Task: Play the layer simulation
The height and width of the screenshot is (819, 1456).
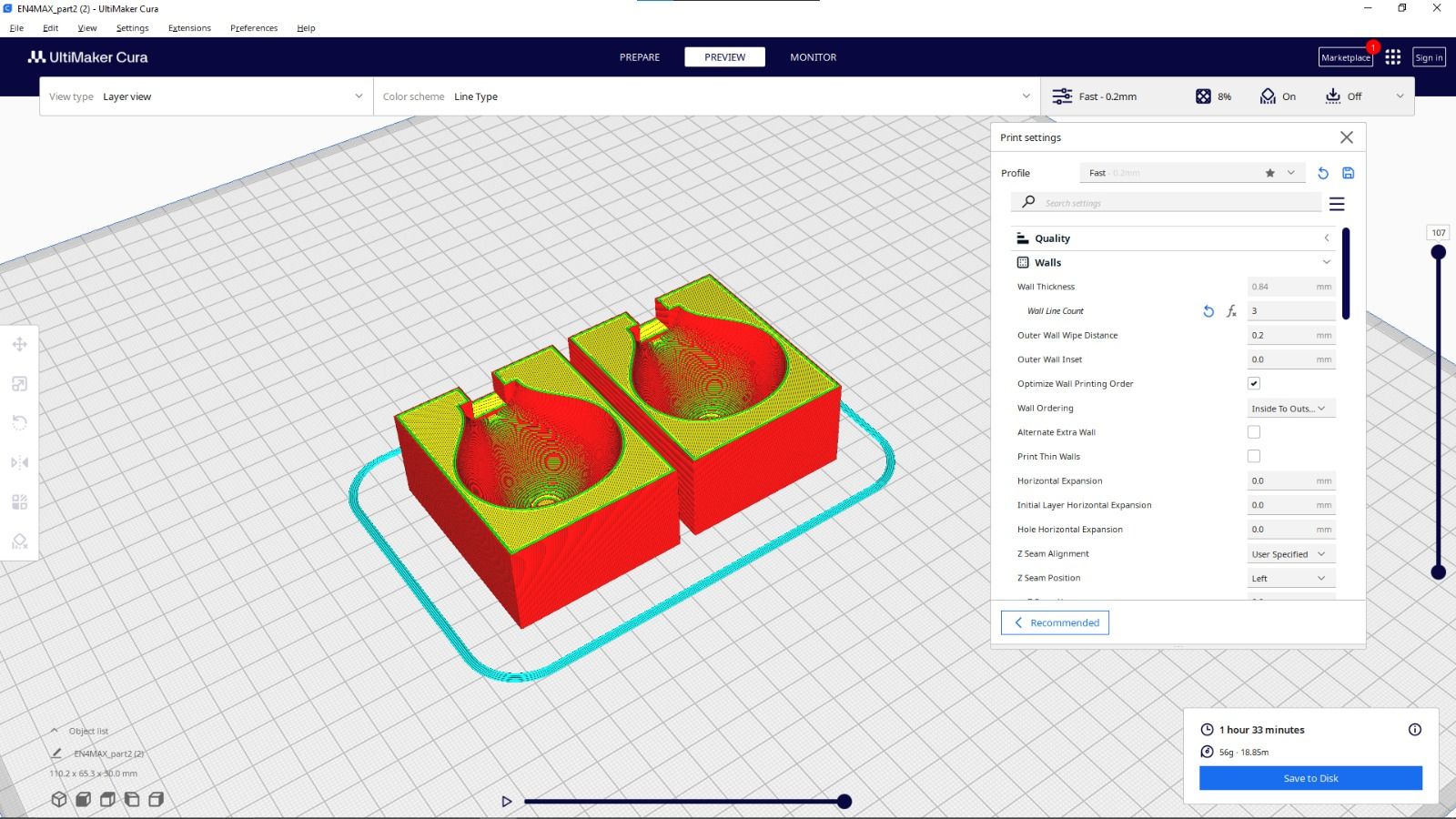Action: tap(507, 802)
